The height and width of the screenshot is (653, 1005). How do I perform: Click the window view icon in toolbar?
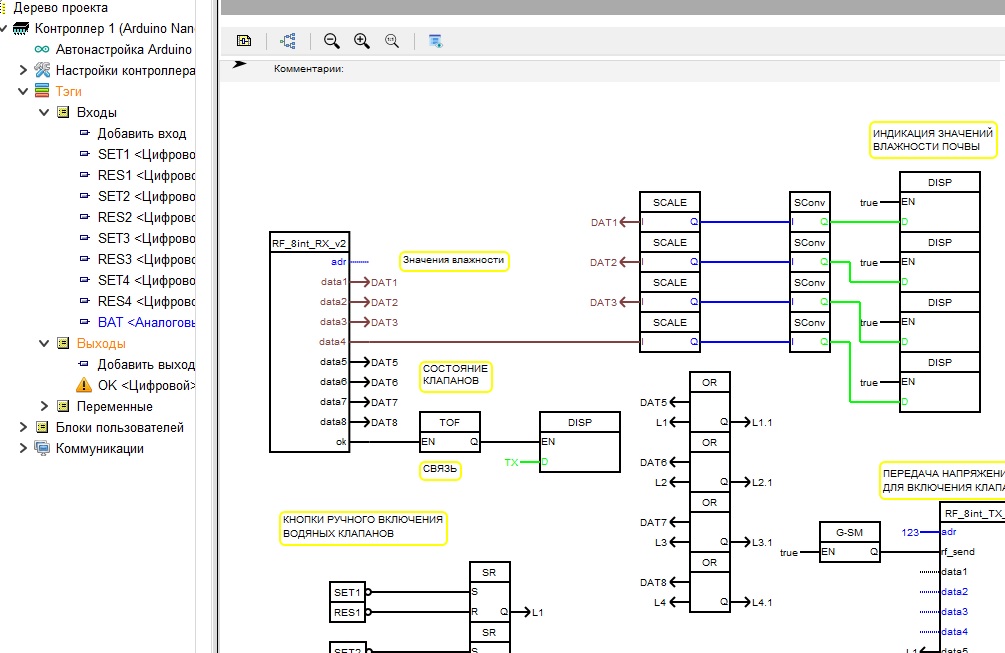(x=435, y=41)
